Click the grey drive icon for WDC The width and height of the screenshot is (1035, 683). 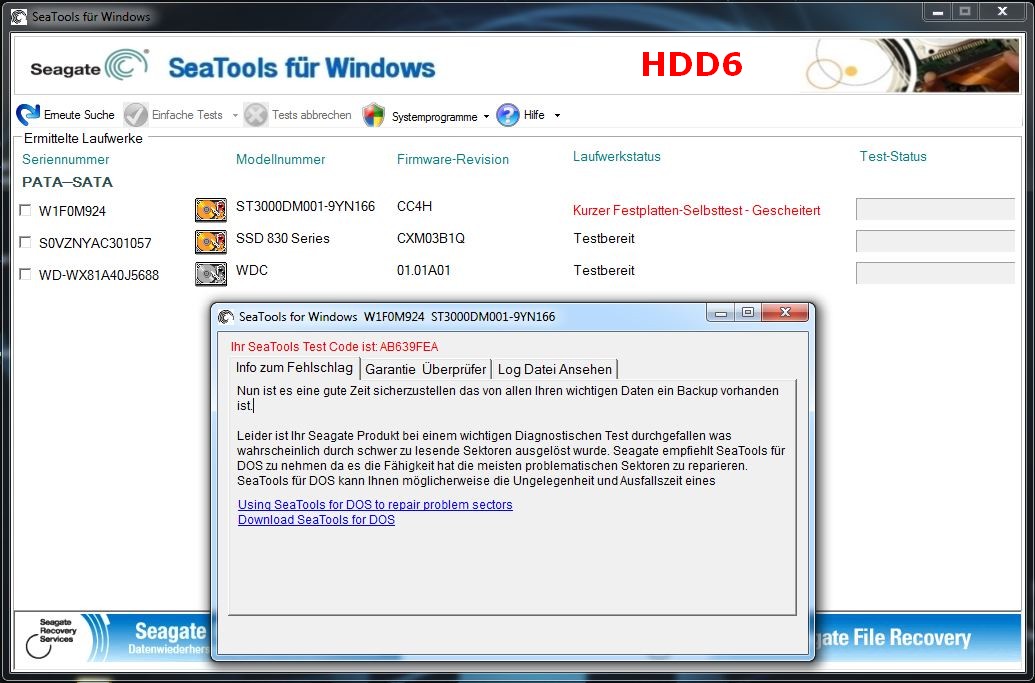coord(211,274)
